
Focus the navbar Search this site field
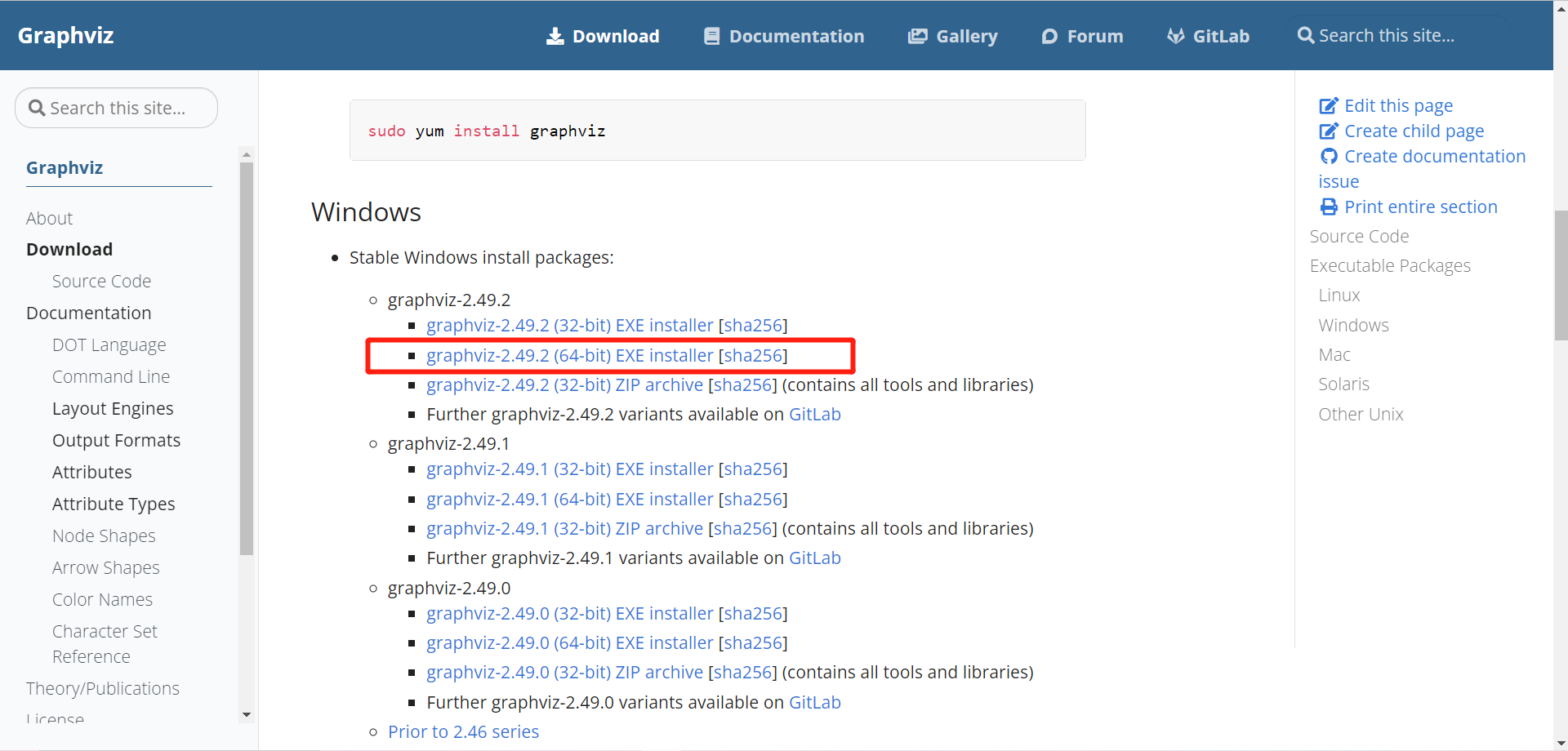click(1399, 35)
